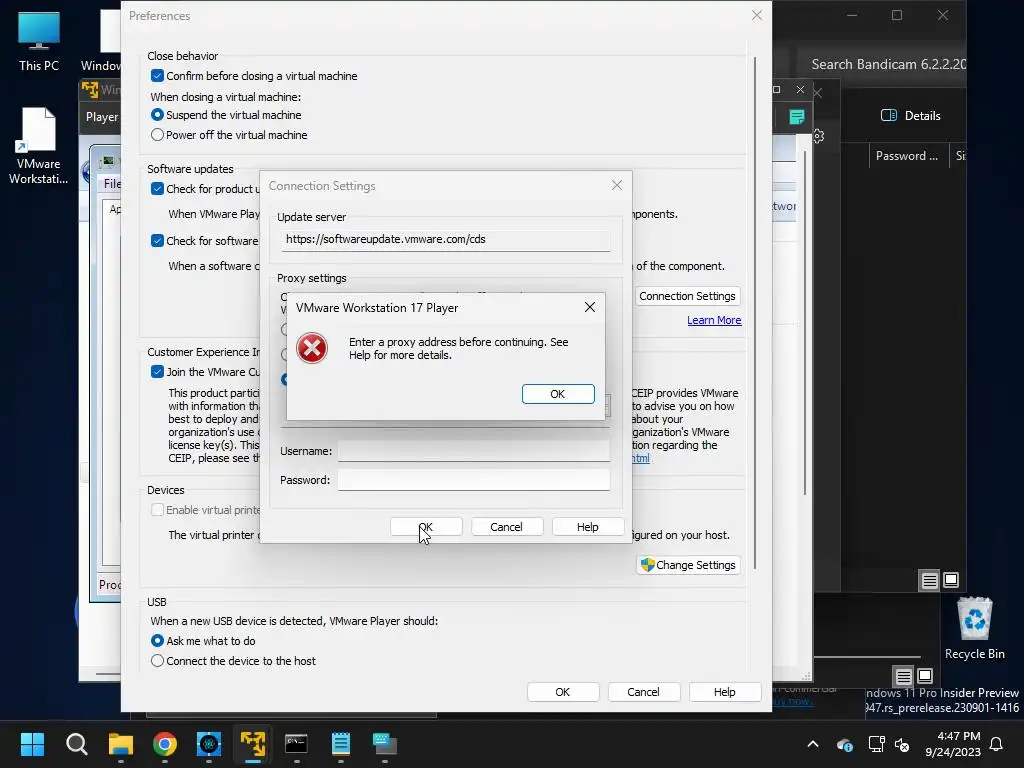Open the Connection Settings button in Preferences

tap(687, 296)
